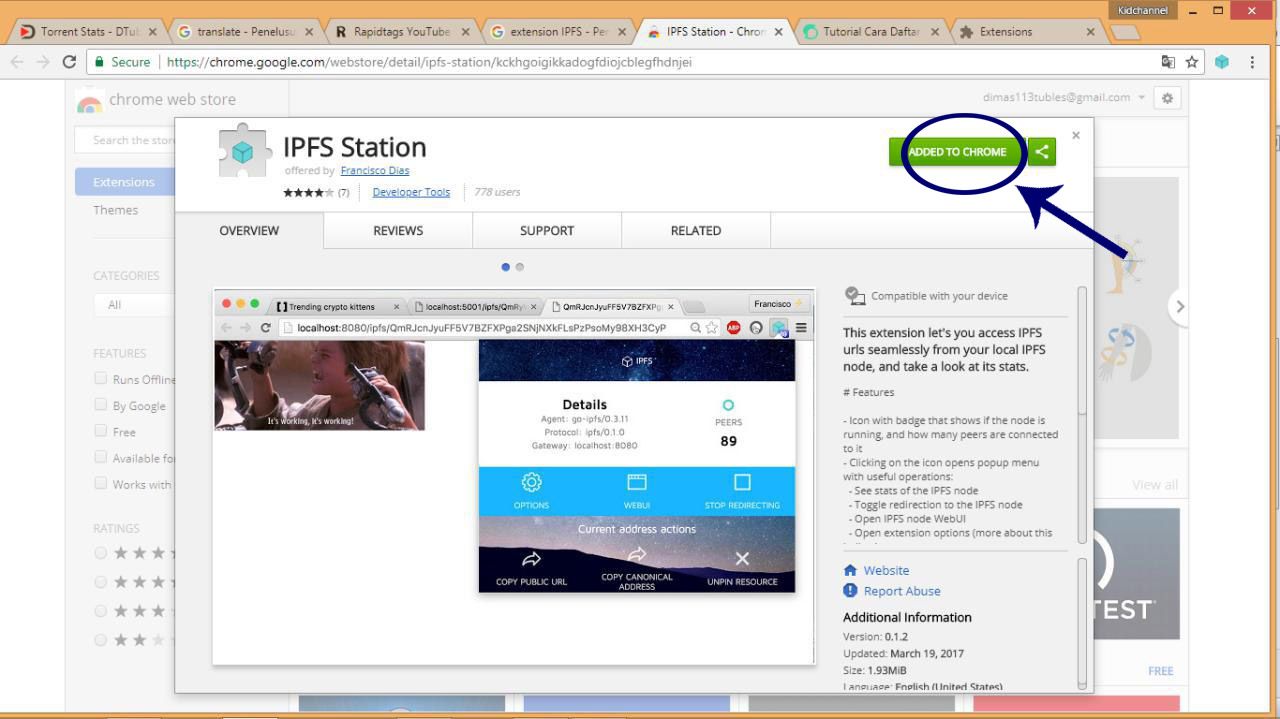
Task: Switch to the translate - Penelusuran tab
Action: (245, 32)
